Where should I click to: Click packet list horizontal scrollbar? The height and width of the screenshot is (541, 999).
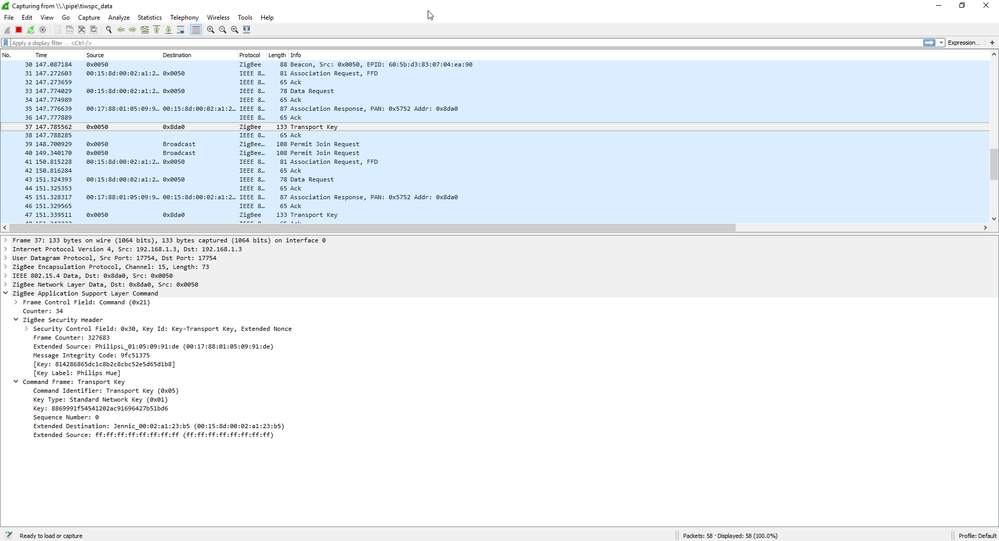tap(371, 227)
